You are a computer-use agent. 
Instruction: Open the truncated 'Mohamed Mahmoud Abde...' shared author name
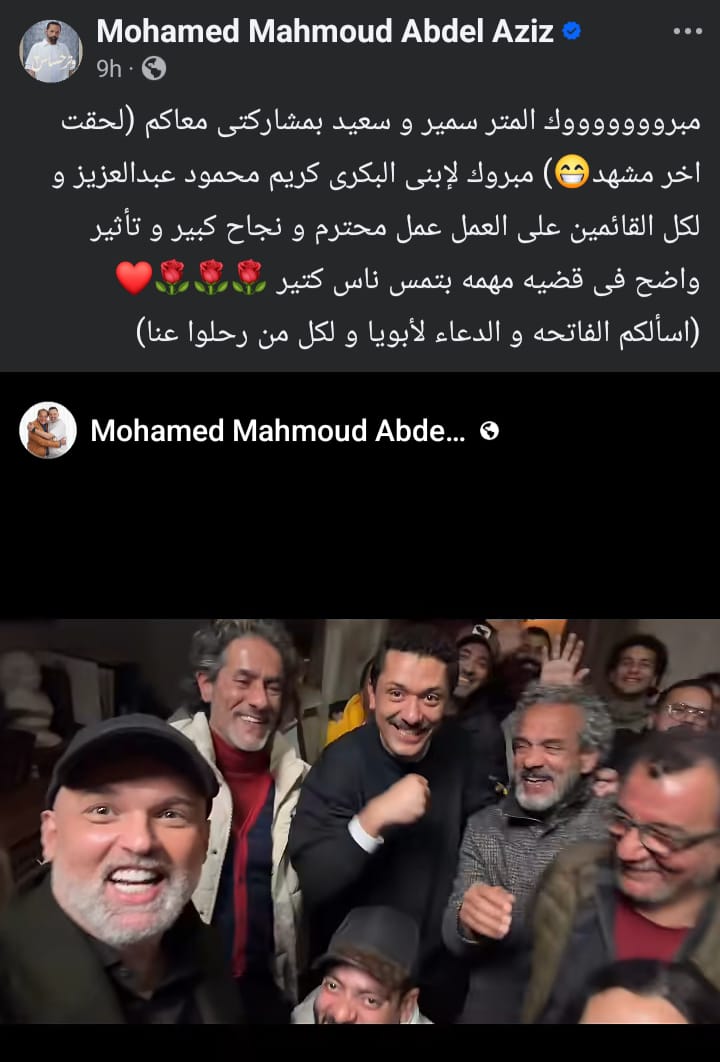coord(278,431)
